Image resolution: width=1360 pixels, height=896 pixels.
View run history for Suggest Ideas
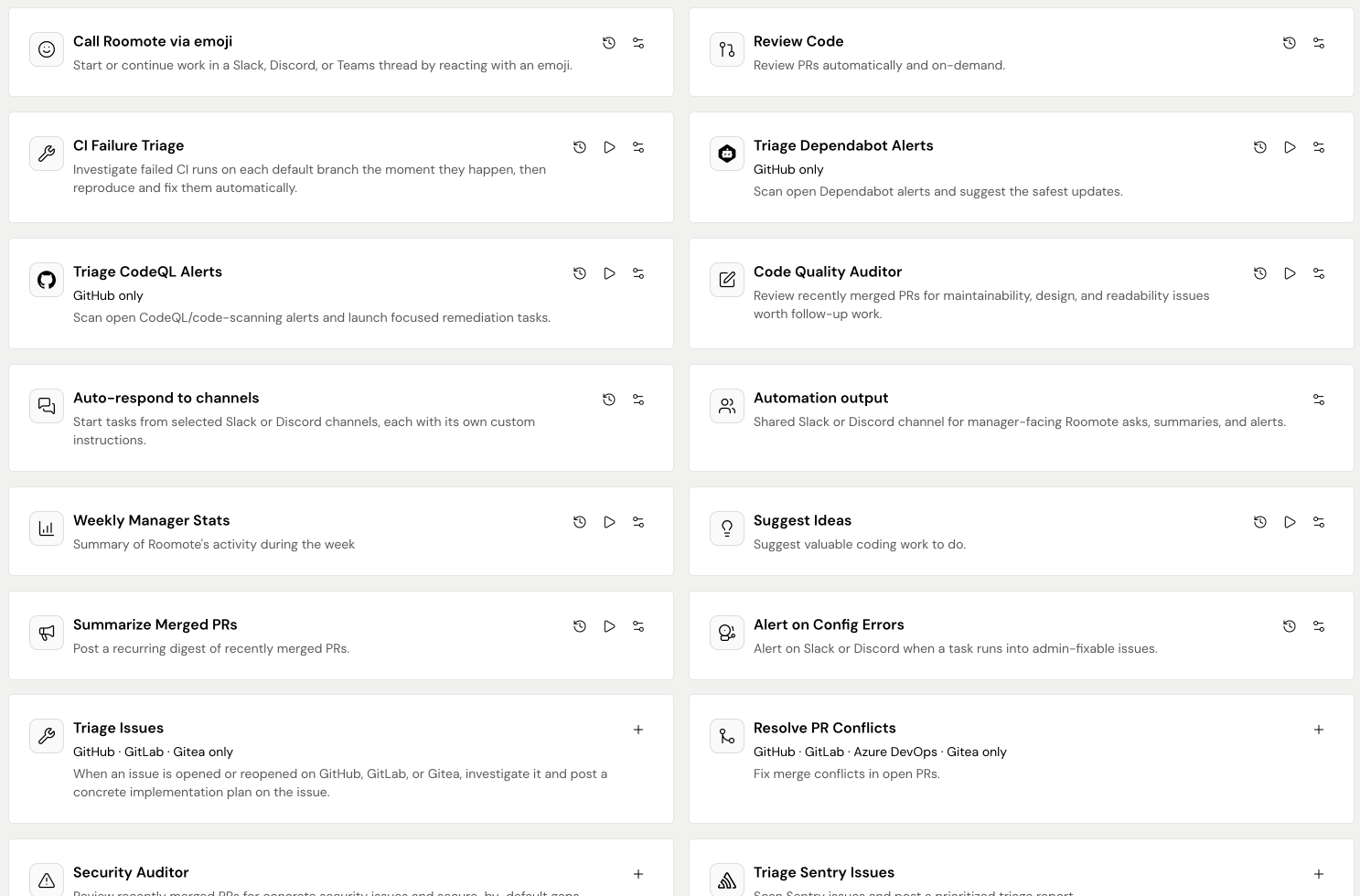pos(1260,522)
